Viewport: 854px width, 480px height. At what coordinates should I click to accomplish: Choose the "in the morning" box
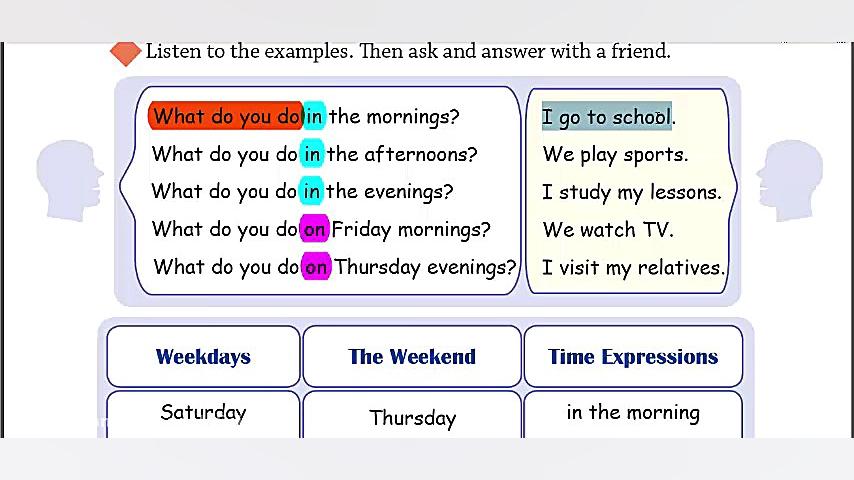pos(633,413)
